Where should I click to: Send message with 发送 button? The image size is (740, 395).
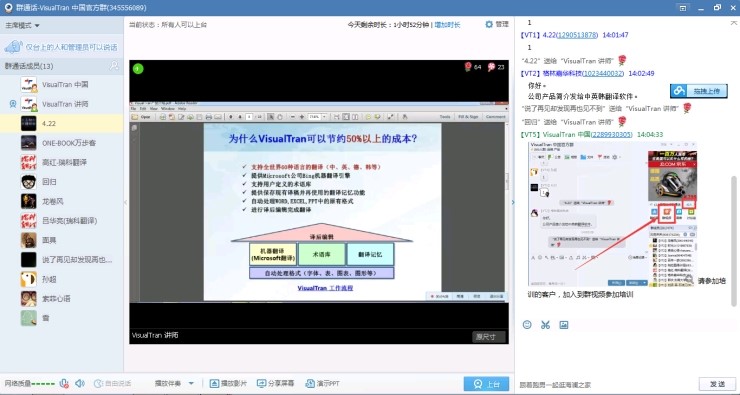[717, 384]
